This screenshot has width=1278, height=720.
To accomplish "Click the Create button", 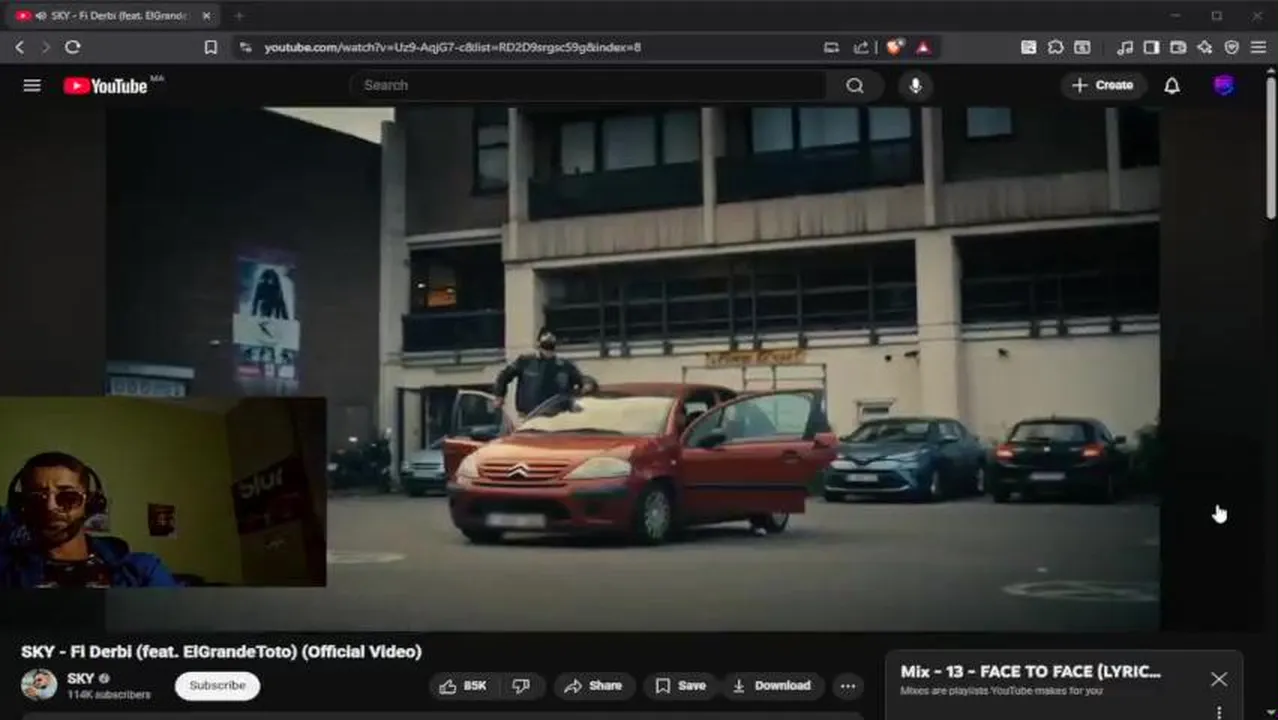I will click(x=1103, y=86).
